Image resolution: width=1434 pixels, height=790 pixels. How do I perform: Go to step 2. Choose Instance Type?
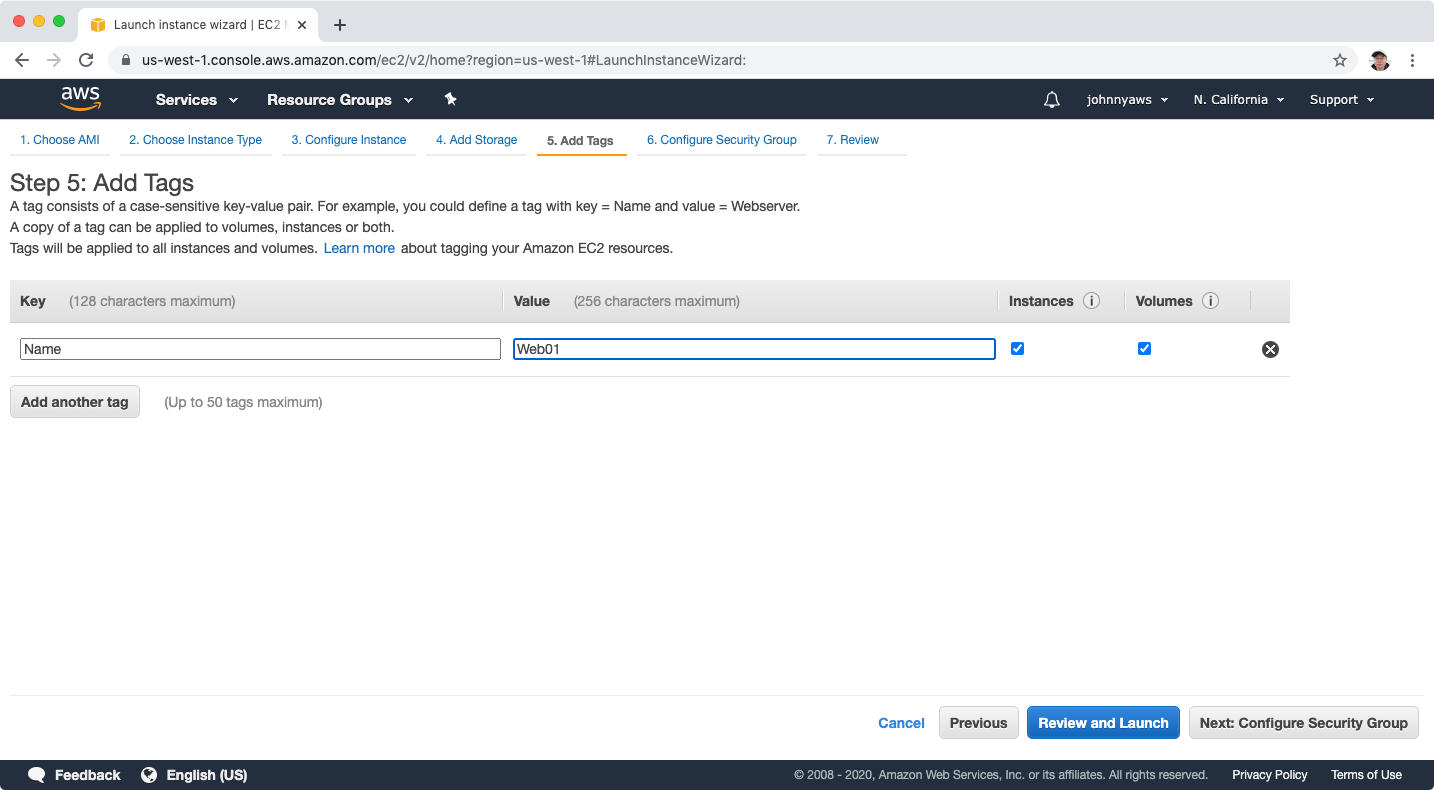tap(195, 140)
